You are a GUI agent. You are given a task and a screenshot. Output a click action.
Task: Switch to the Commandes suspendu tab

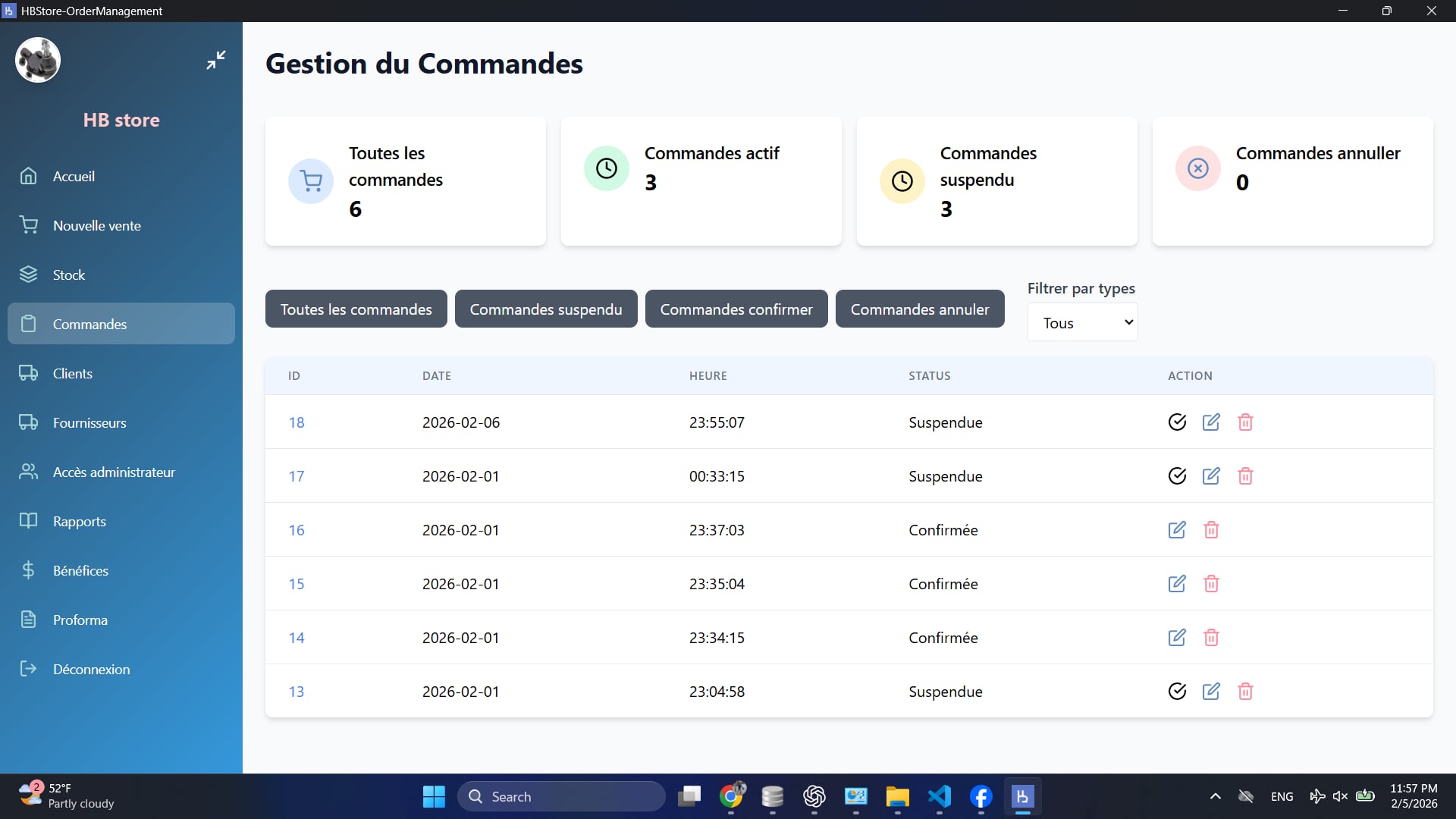(x=546, y=309)
